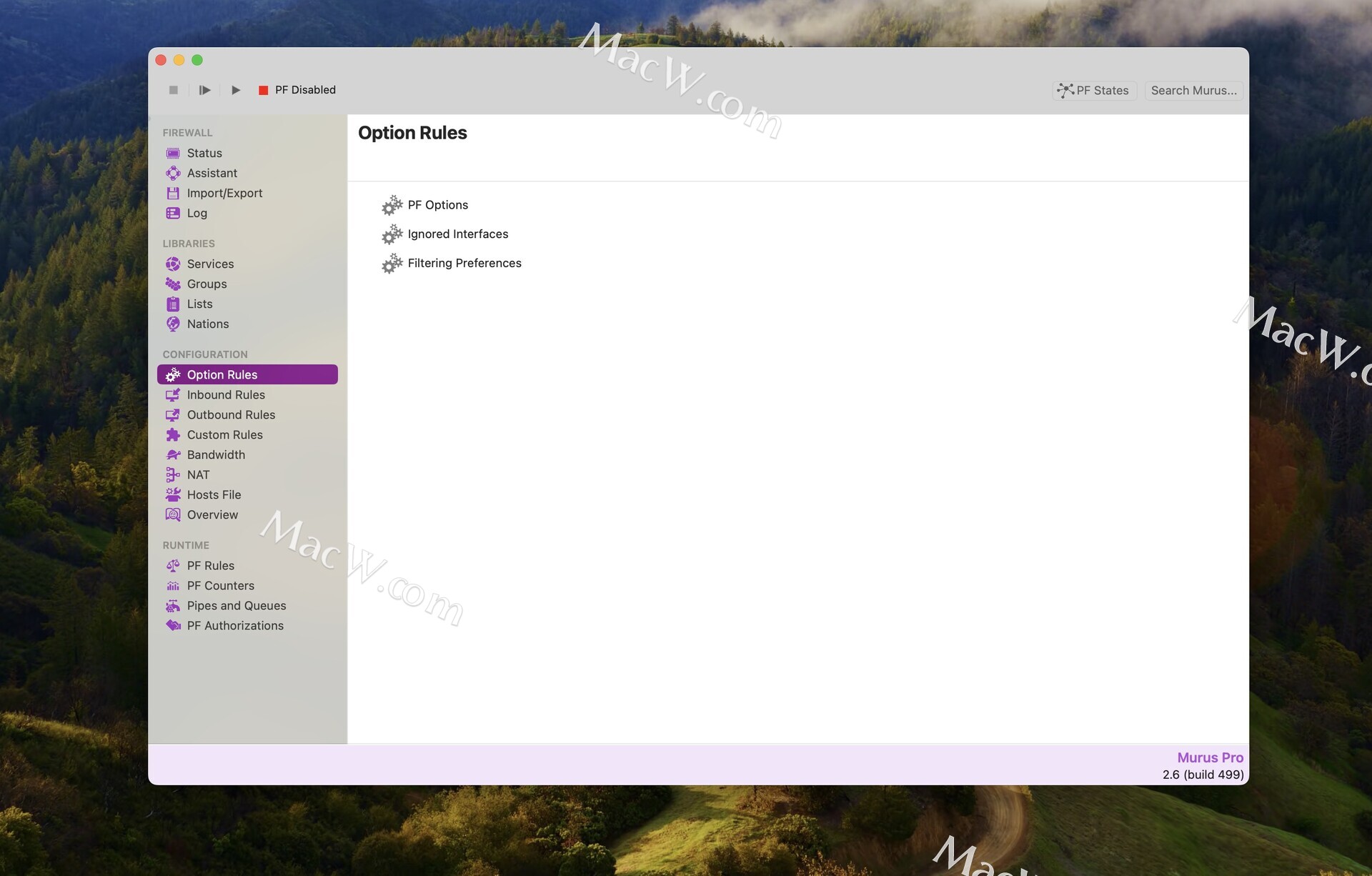Show the Nations library
This screenshot has width=1372, height=876.
(x=207, y=324)
